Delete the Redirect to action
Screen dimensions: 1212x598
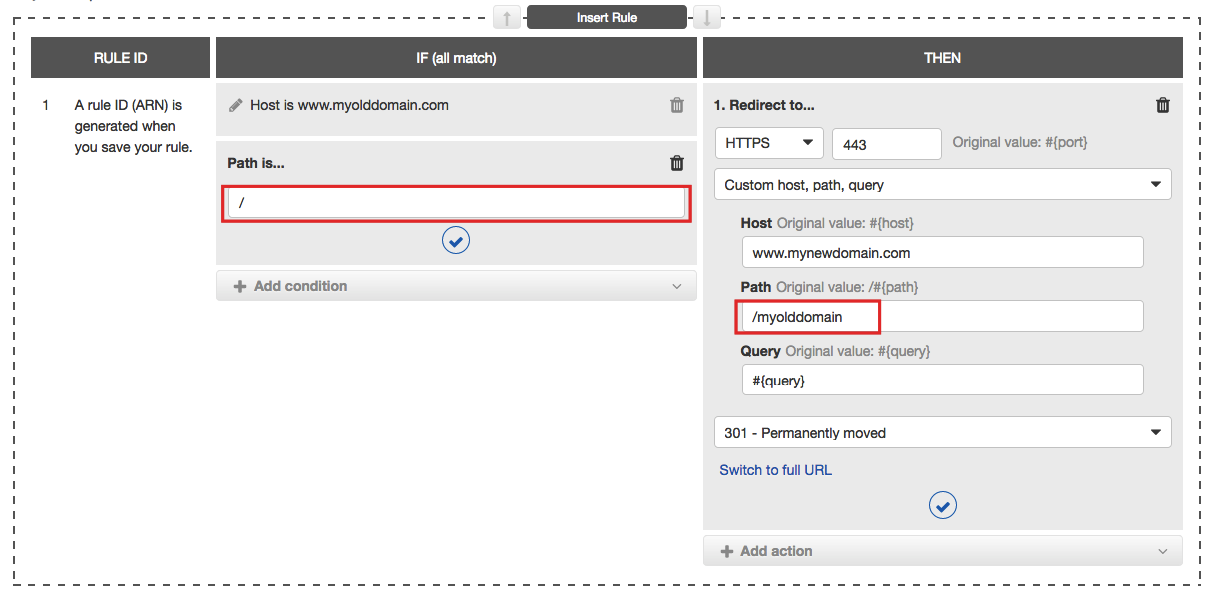pyautogui.click(x=1162, y=105)
